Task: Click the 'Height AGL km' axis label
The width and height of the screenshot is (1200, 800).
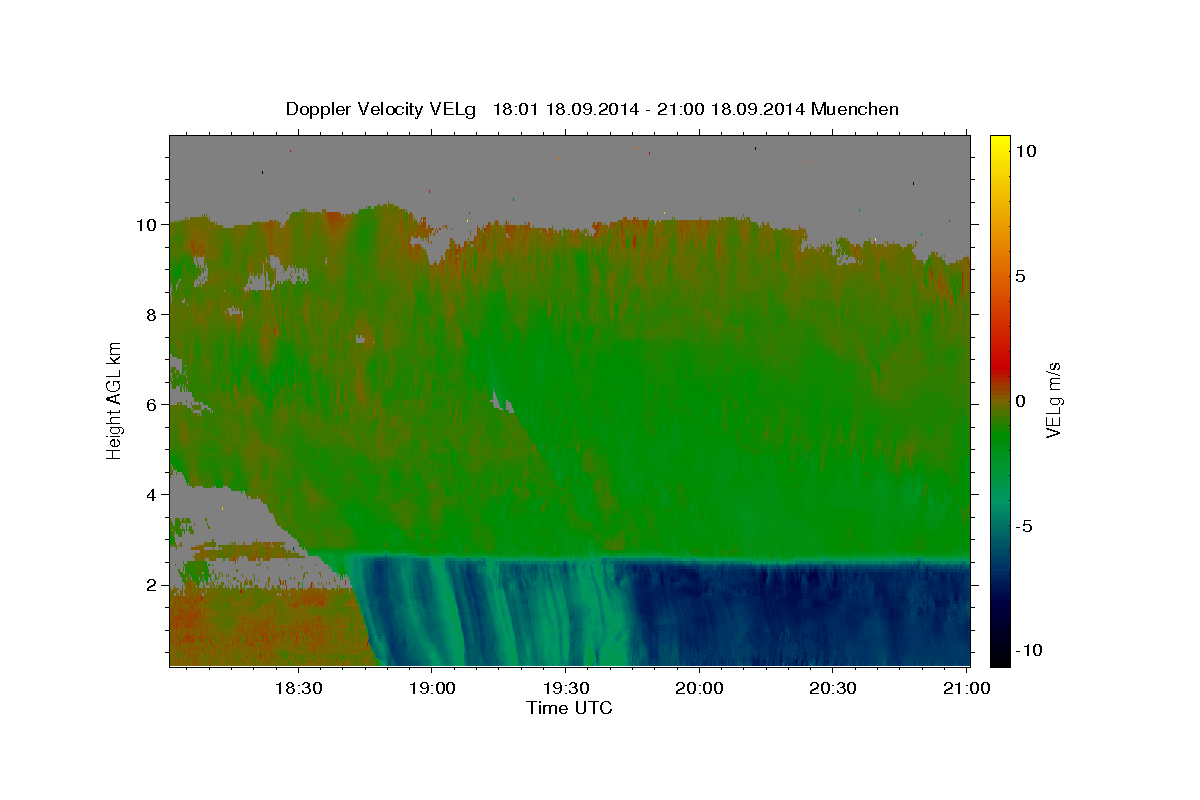Action: (114, 400)
